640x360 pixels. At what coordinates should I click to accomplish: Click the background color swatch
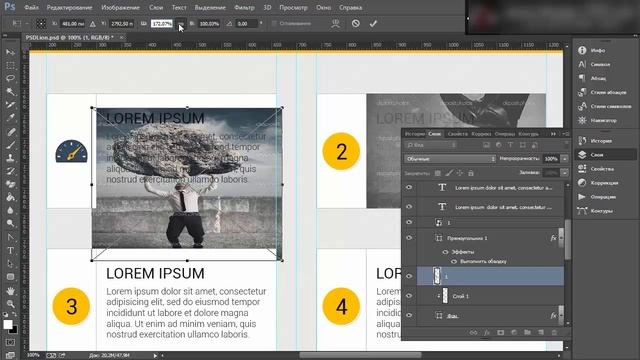tap(14, 329)
